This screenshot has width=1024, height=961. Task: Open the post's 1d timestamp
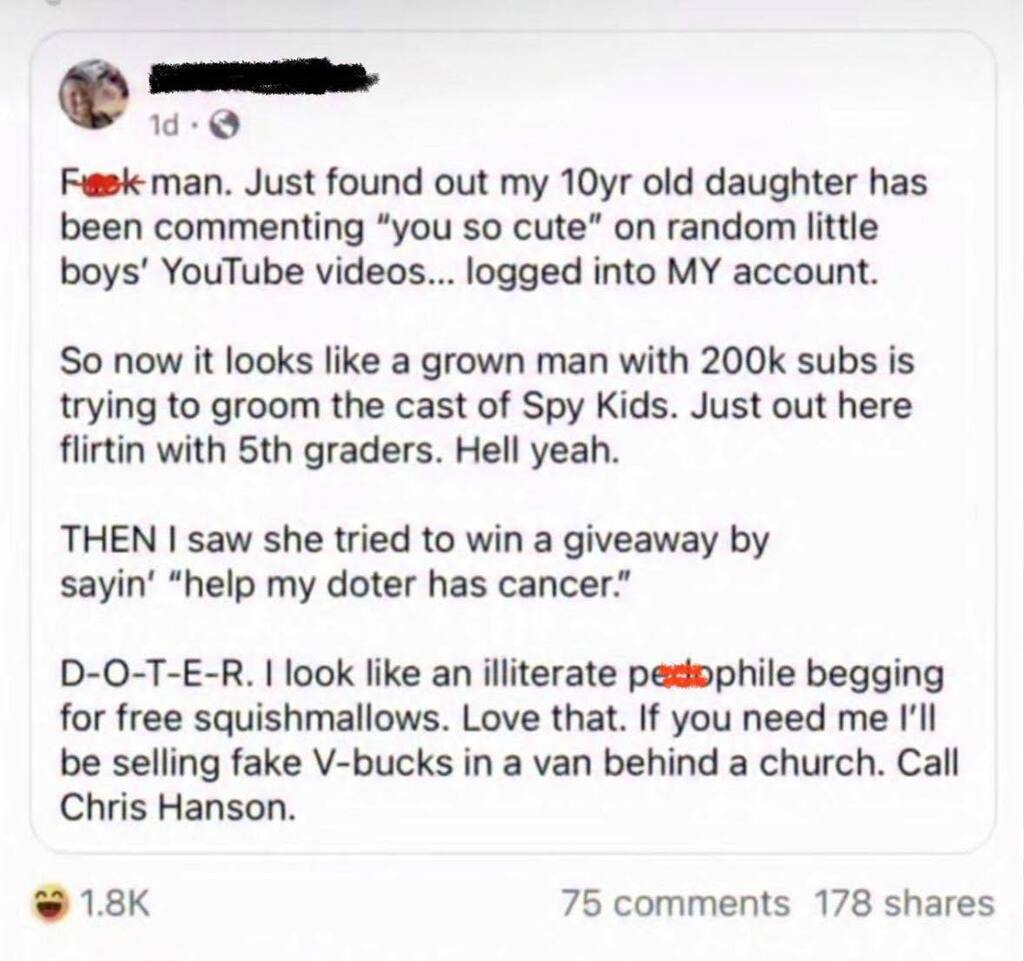164,126
